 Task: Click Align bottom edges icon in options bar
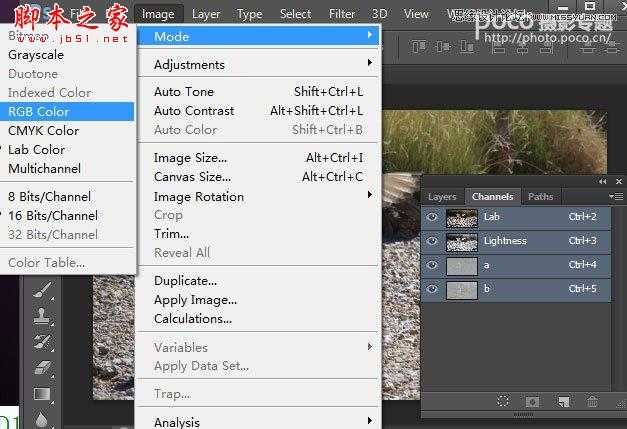pyautogui.click(x=467, y=47)
